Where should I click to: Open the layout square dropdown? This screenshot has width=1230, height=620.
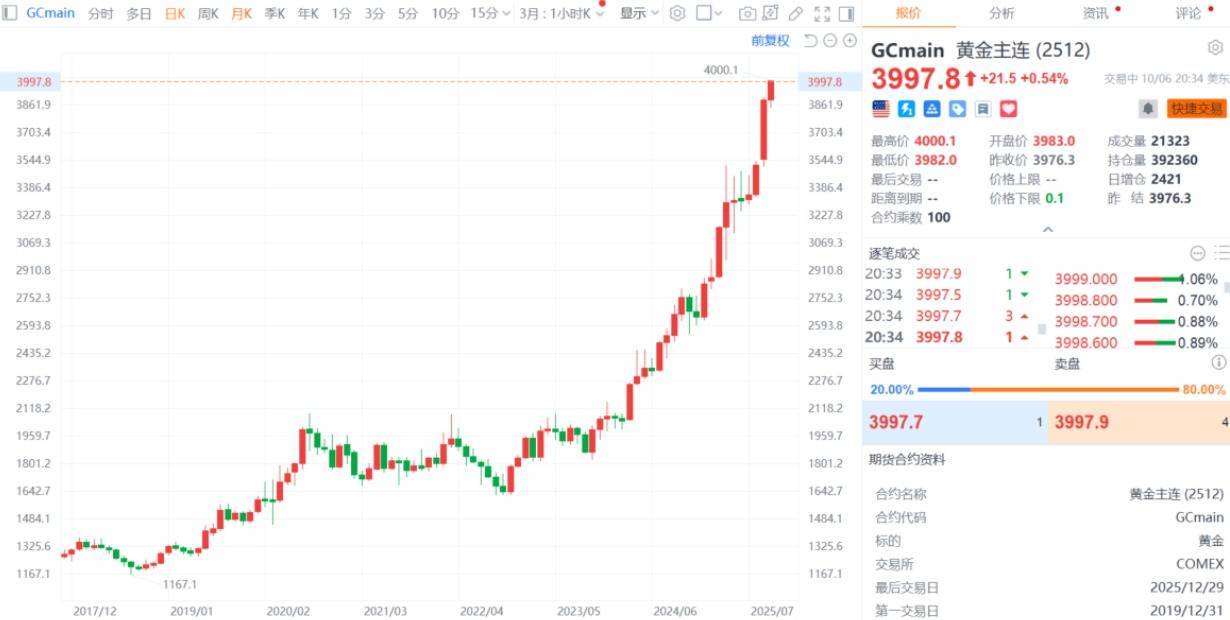pyautogui.click(x=710, y=14)
